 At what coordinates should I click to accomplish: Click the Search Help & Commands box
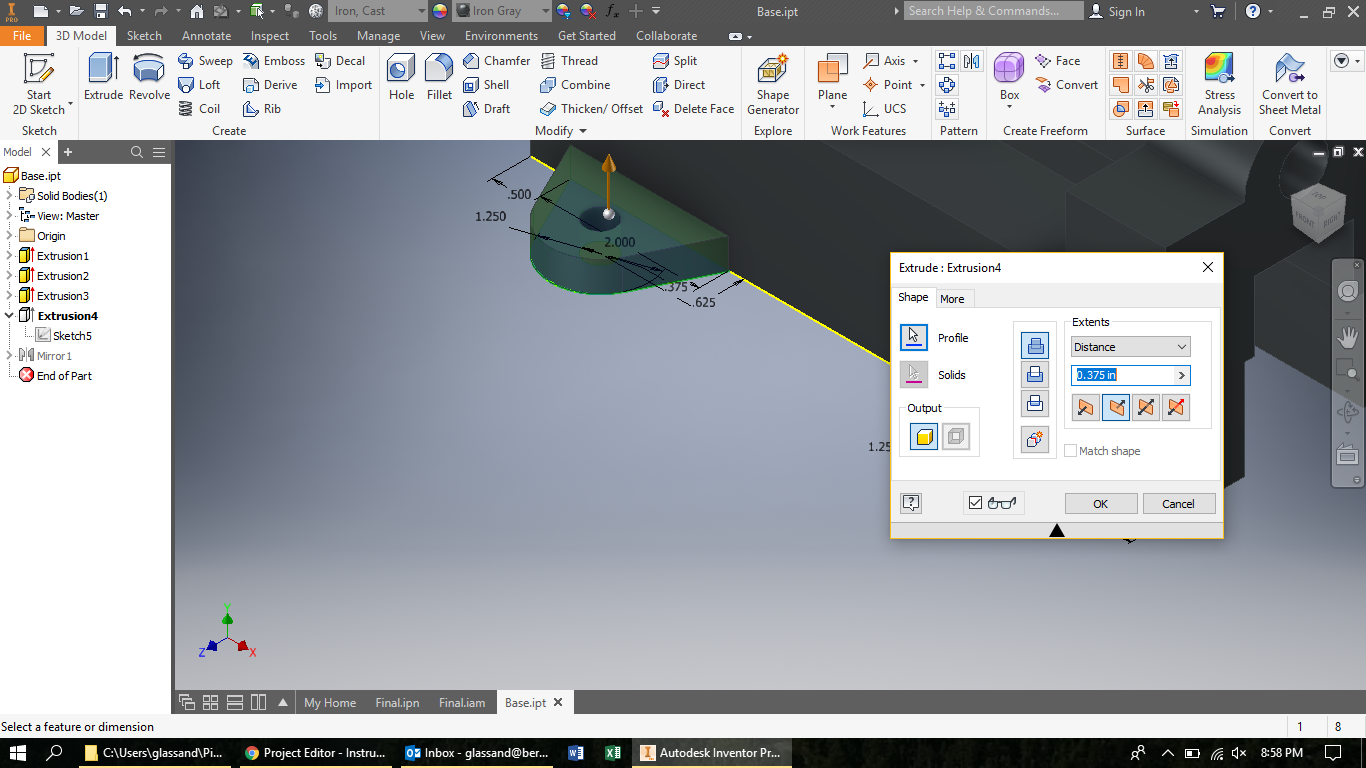click(x=993, y=11)
